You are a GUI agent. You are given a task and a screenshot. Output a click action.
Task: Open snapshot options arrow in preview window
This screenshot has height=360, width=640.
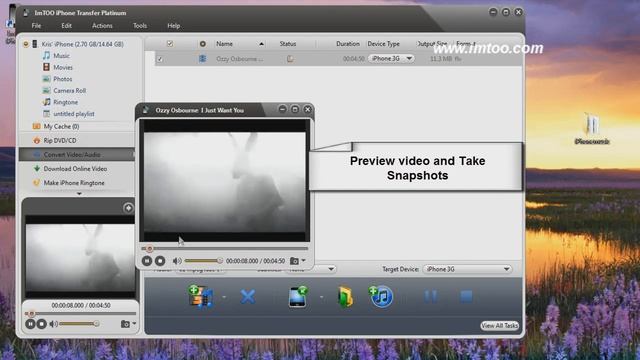[303, 261]
